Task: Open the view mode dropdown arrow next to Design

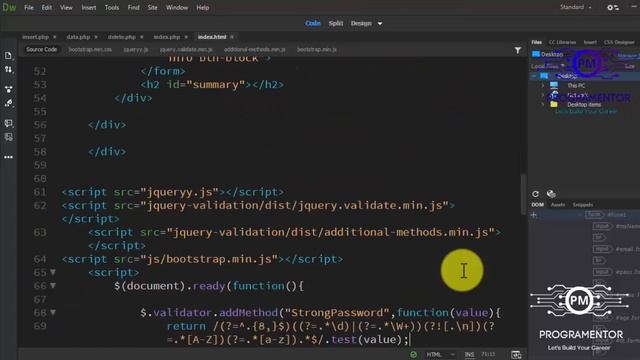Action: pos(380,24)
